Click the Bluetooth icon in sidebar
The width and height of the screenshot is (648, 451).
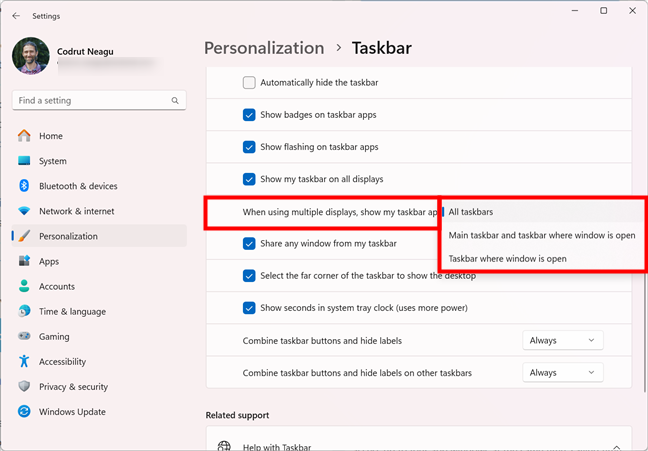pos(24,186)
